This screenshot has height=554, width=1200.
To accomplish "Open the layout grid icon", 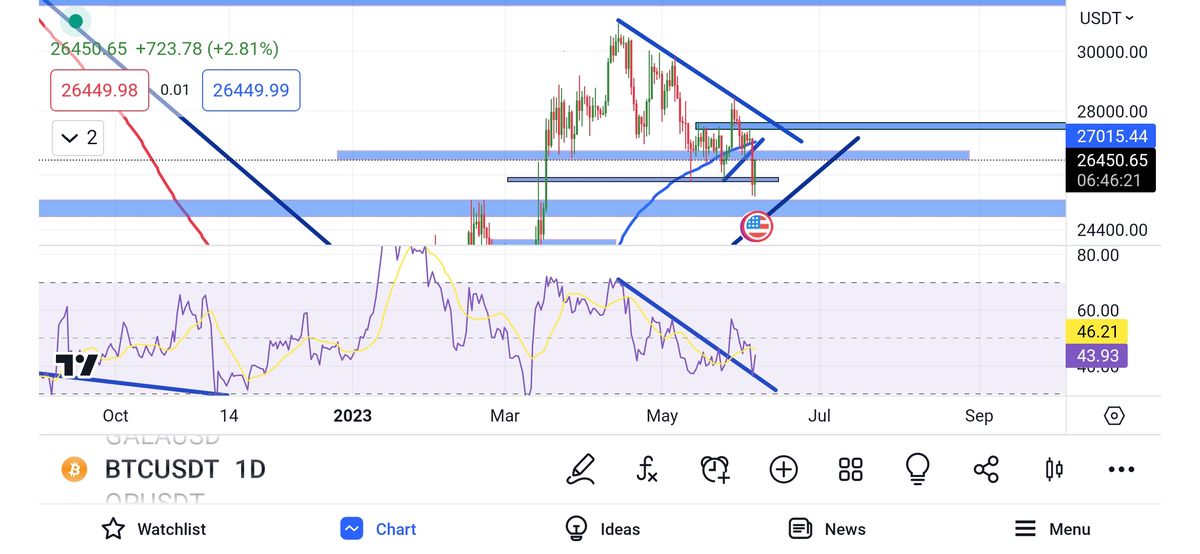I will 850,469.
